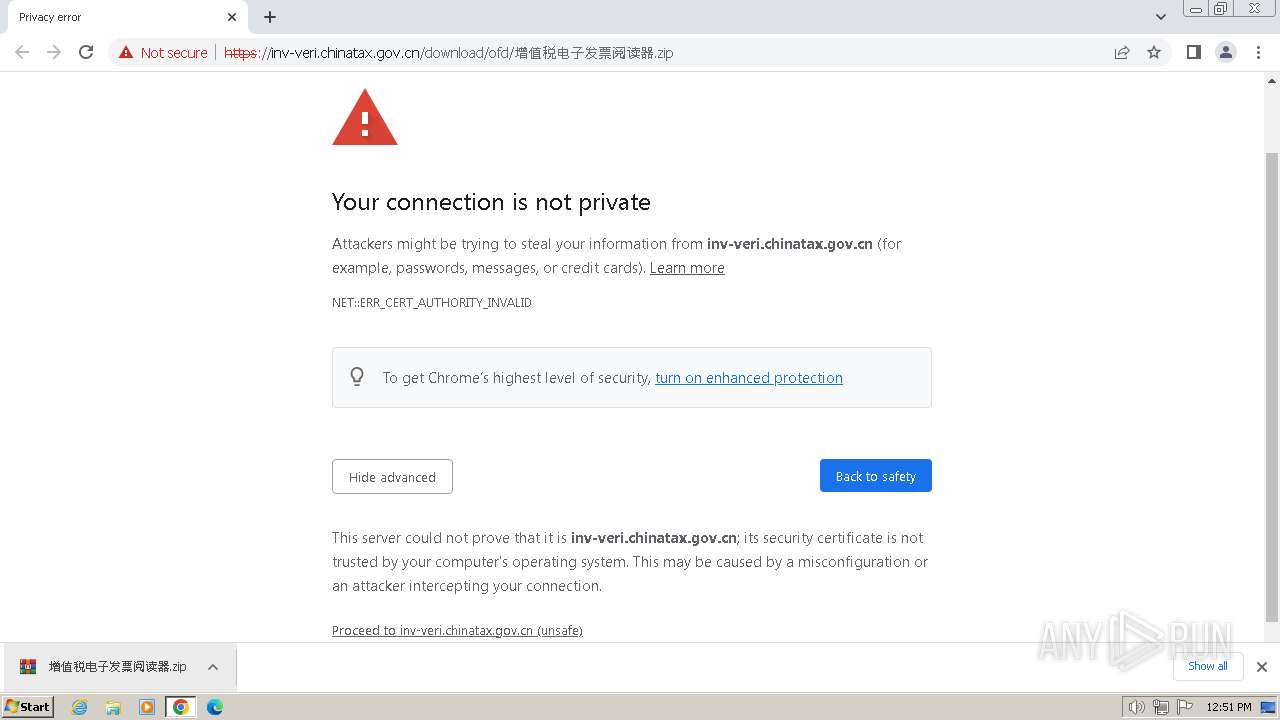Click the address bar URL

(x=449, y=53)
